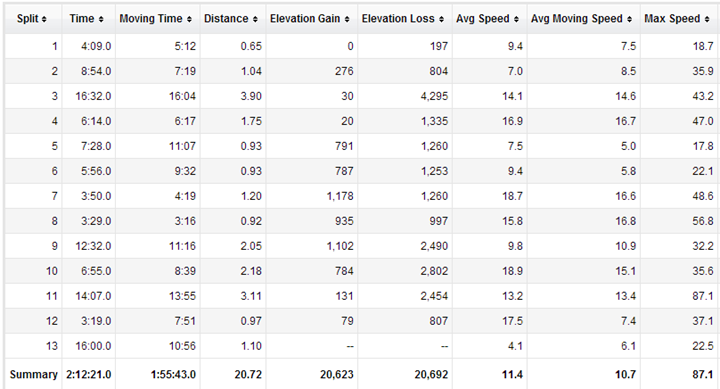The height and width of the screenshot is (389, 720).
Task: Sort by Avg Moving Speed header
Action: pos(582,19)
